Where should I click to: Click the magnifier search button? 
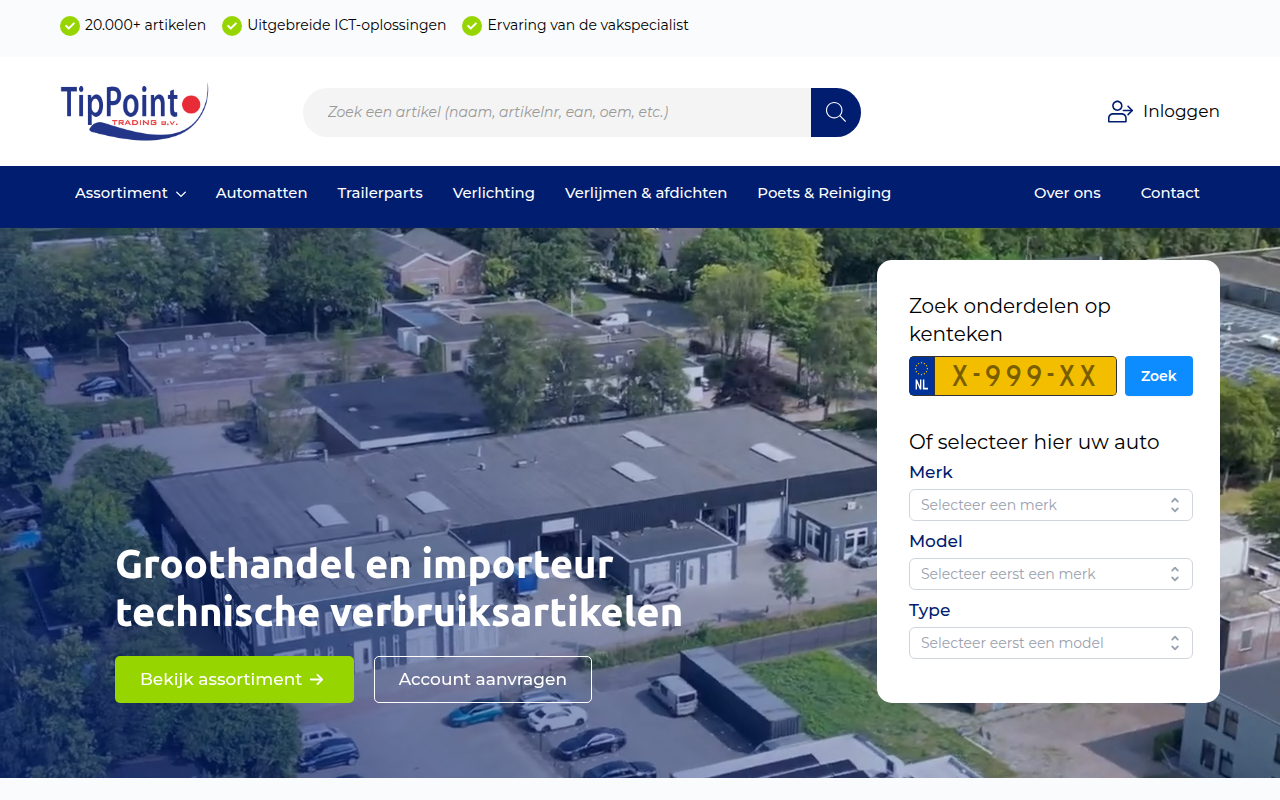click(836, 112)
